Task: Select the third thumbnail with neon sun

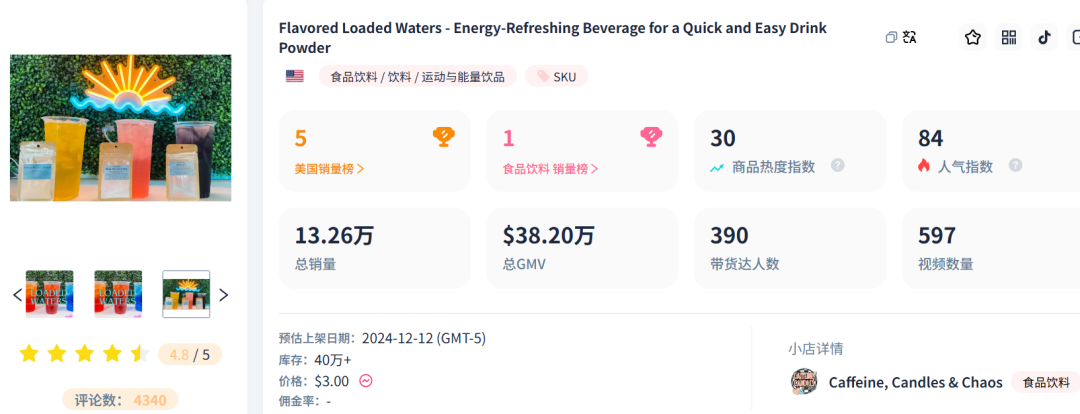Action: click(186, 294)
